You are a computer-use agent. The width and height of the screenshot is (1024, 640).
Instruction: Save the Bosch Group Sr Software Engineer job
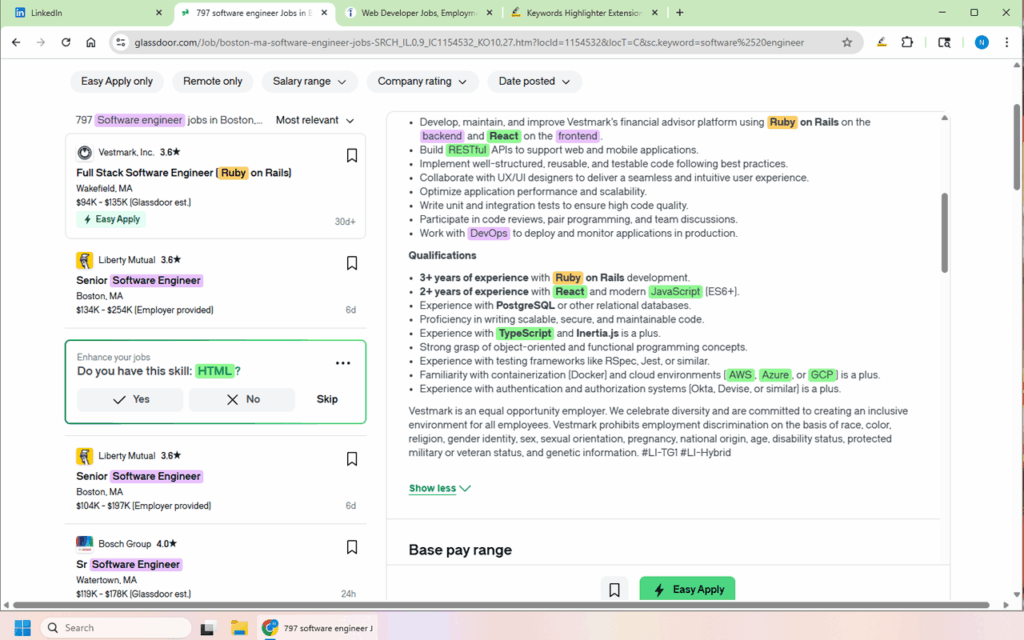[x=351, y=547]
